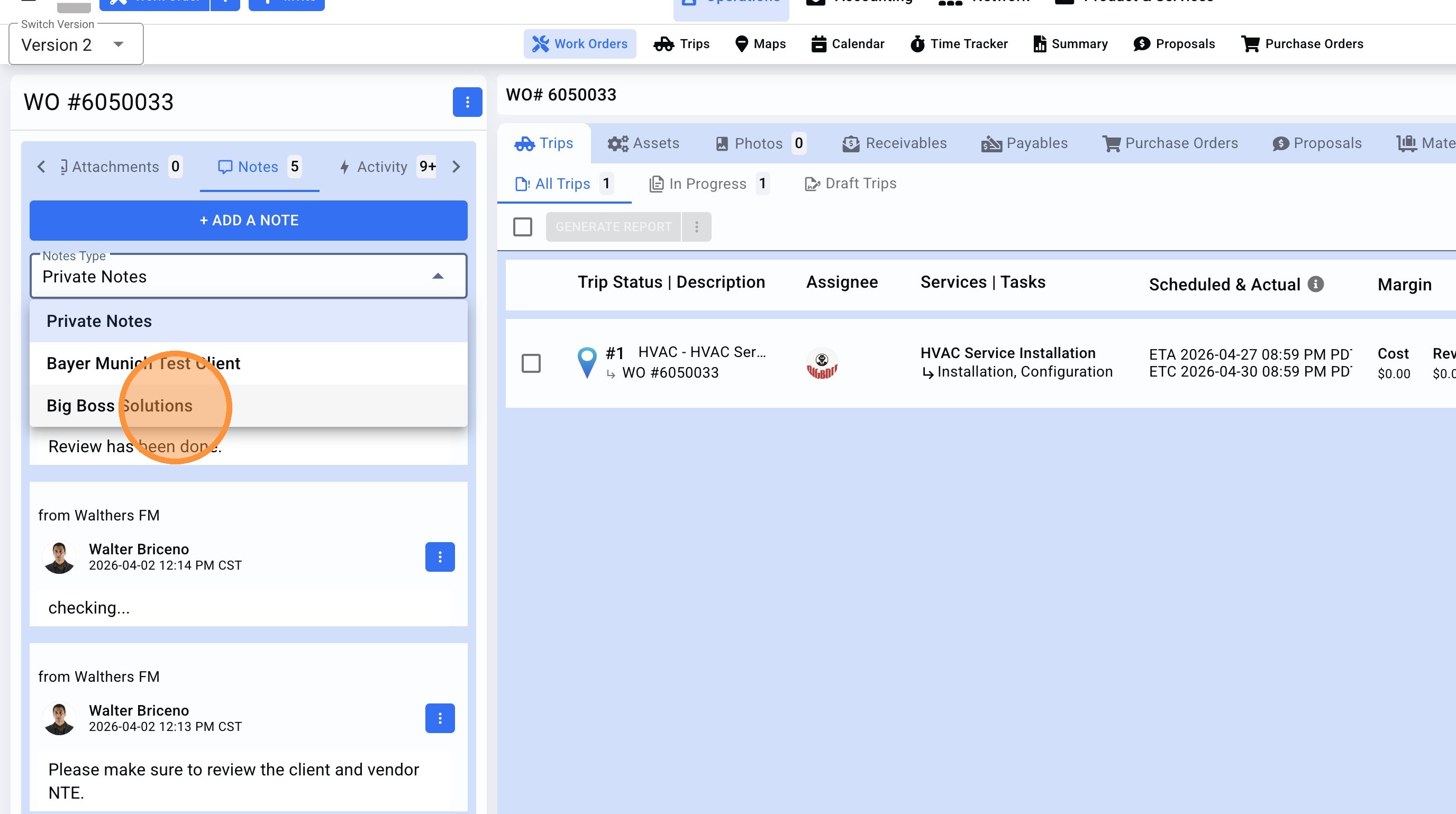Check the trip #1 row checkbox
The image size is (1456, 814).
531,363
